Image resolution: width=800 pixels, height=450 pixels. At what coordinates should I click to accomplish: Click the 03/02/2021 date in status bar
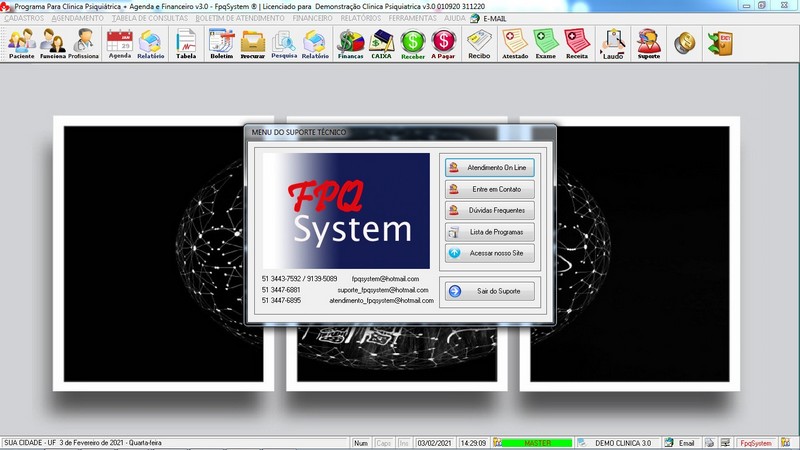[434, 443]
